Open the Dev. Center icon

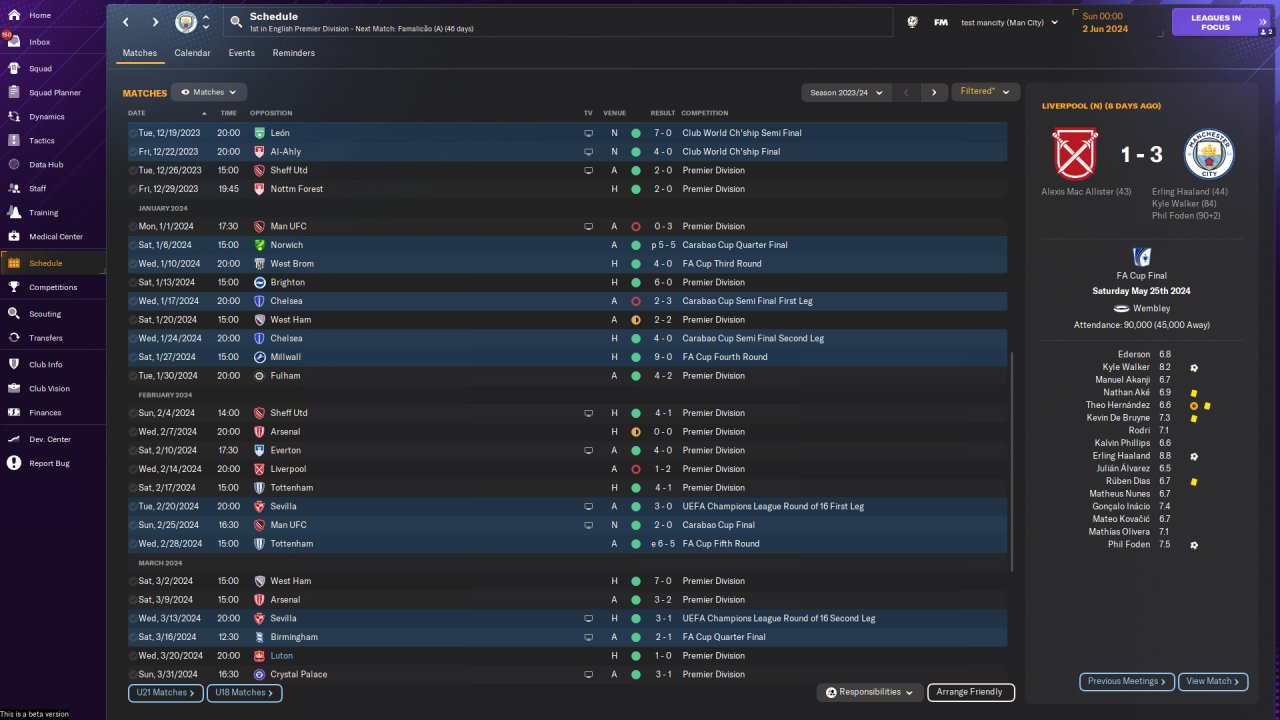coord(14,439)
